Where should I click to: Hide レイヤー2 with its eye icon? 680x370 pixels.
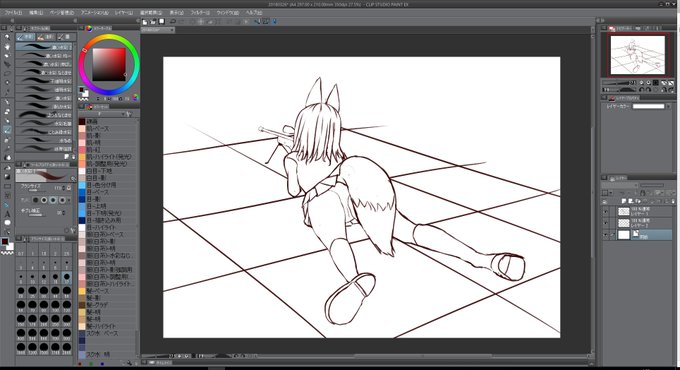[605, 223]
